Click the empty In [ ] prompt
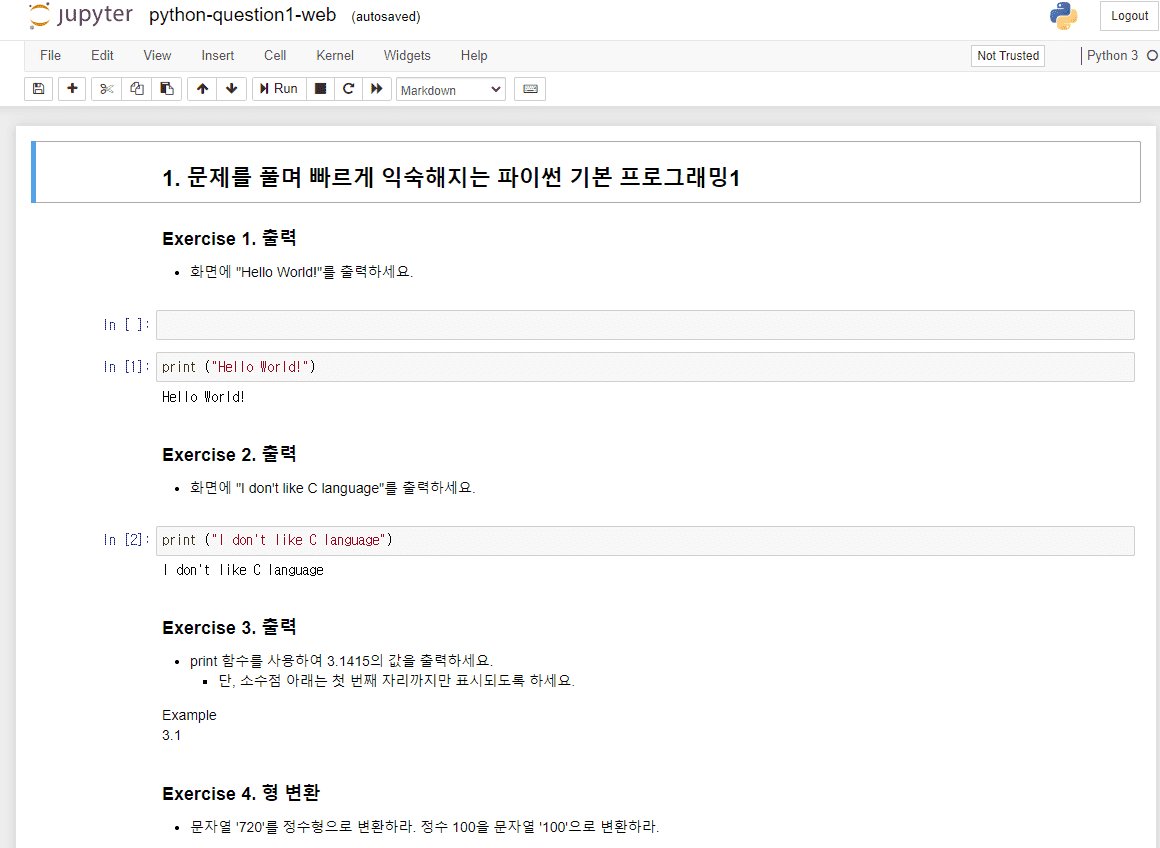The width and height of the screenshot is (1160, 848). [127, 325]
